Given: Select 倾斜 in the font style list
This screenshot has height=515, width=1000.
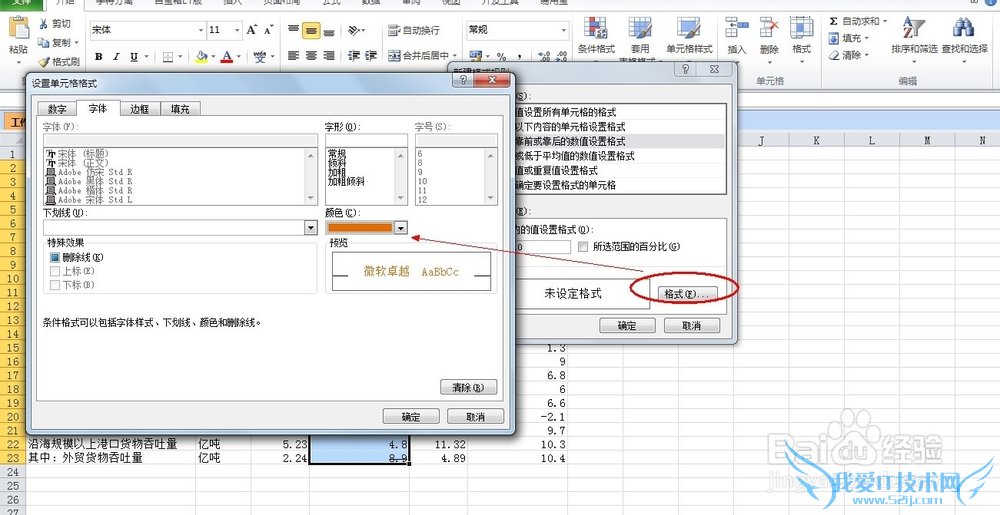Looking at the screenshot, I should pyautogui.click(x=337, y=163).
